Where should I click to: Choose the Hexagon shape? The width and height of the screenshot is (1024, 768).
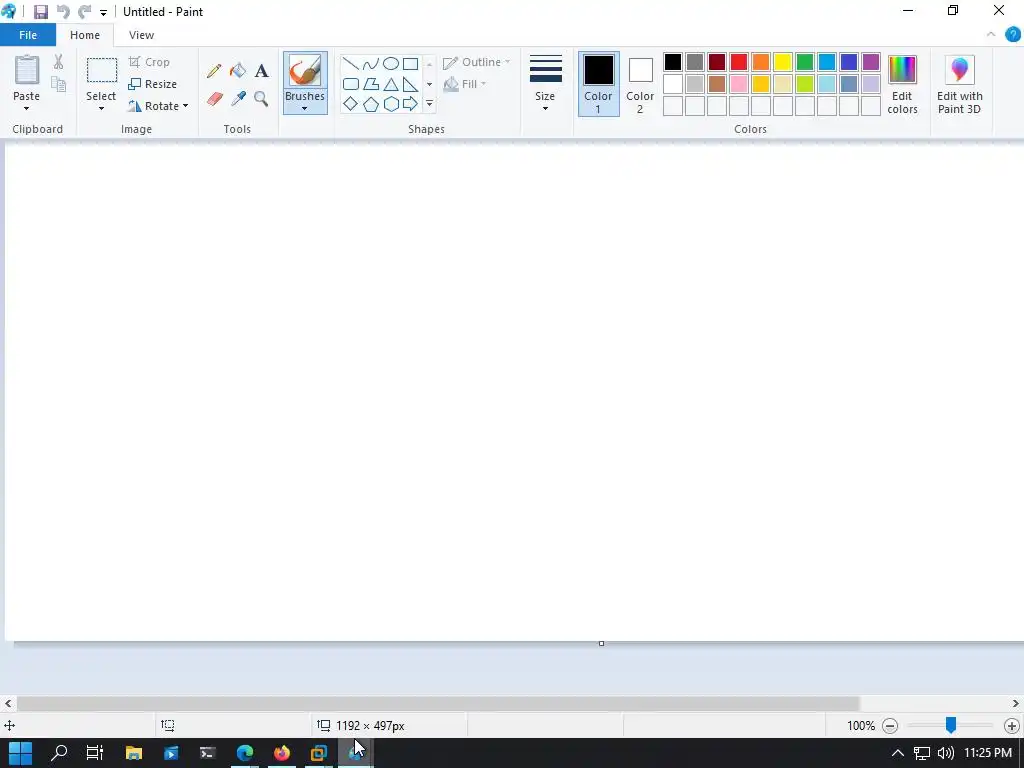391,104
